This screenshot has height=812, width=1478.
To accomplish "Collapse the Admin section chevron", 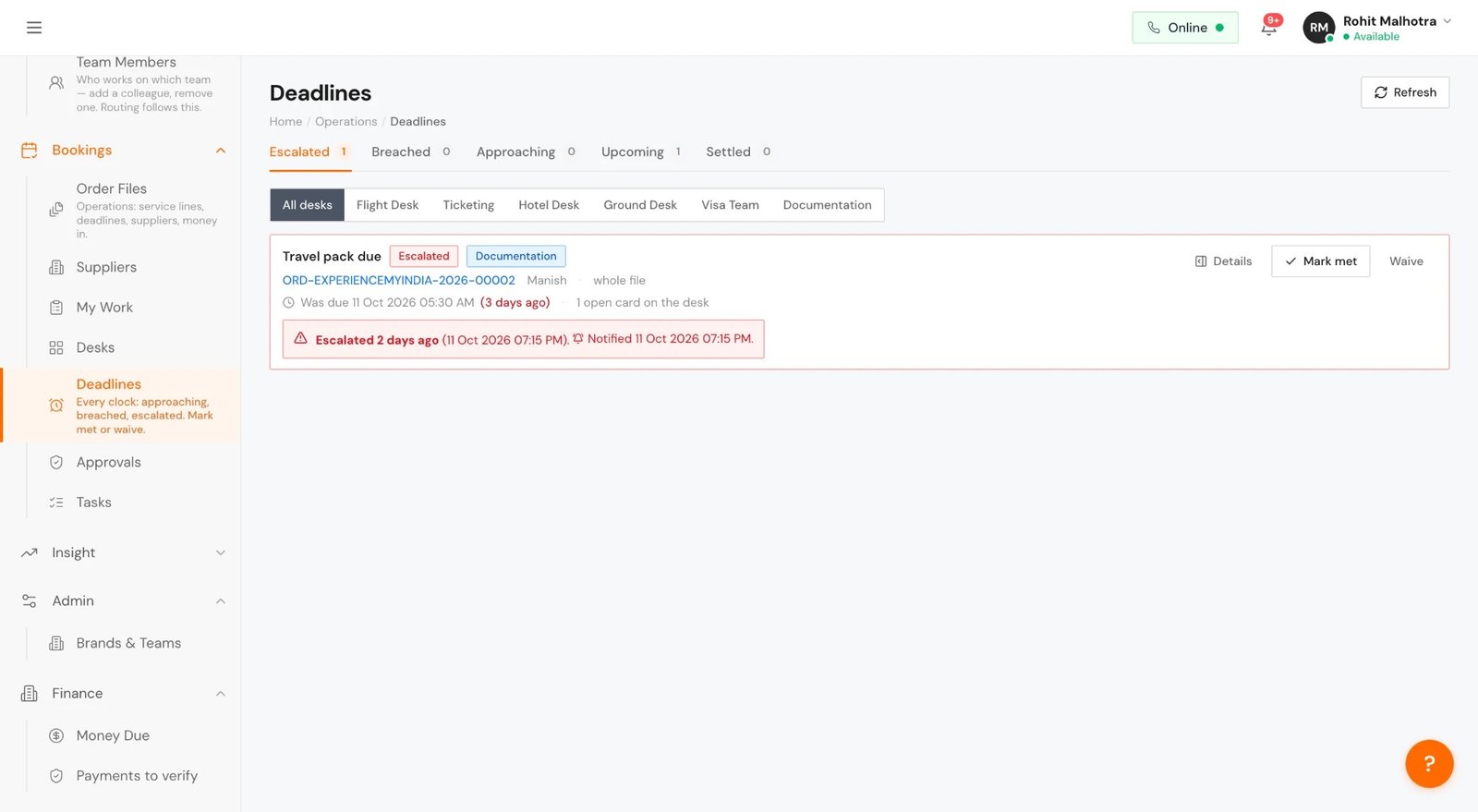I will tap(221, 600).
